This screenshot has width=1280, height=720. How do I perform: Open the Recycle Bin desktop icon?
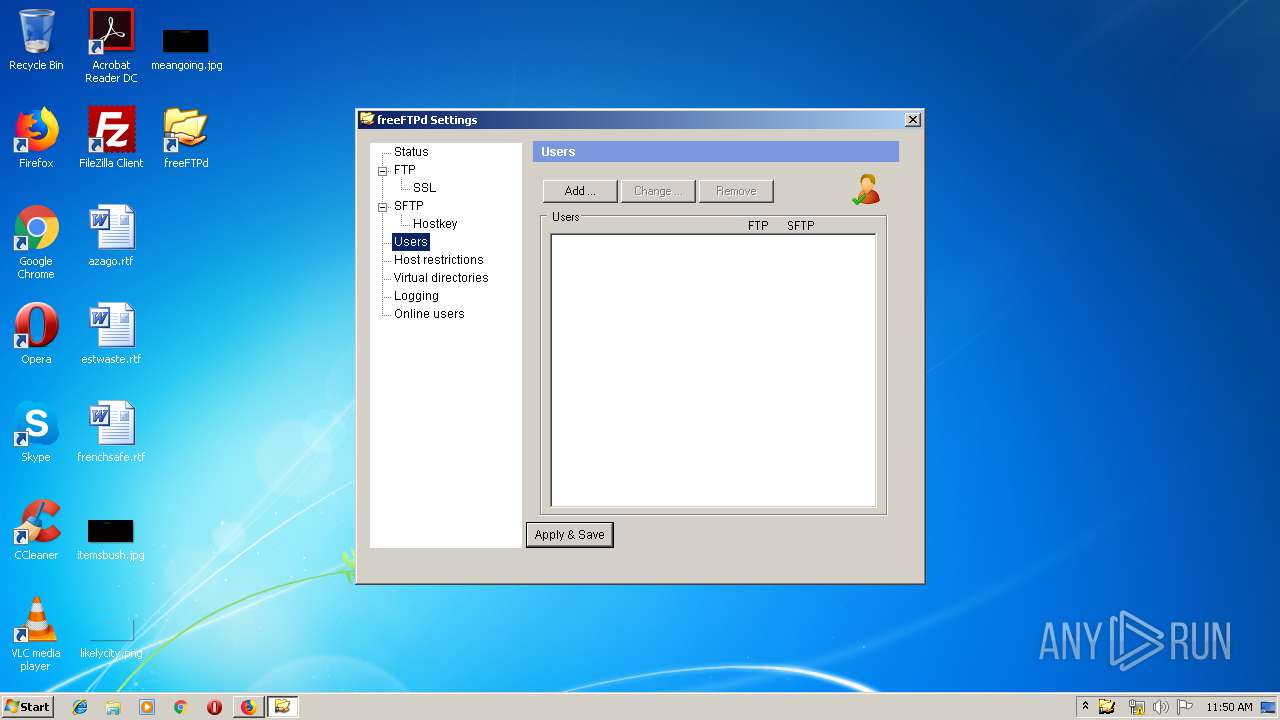[36, 40]
